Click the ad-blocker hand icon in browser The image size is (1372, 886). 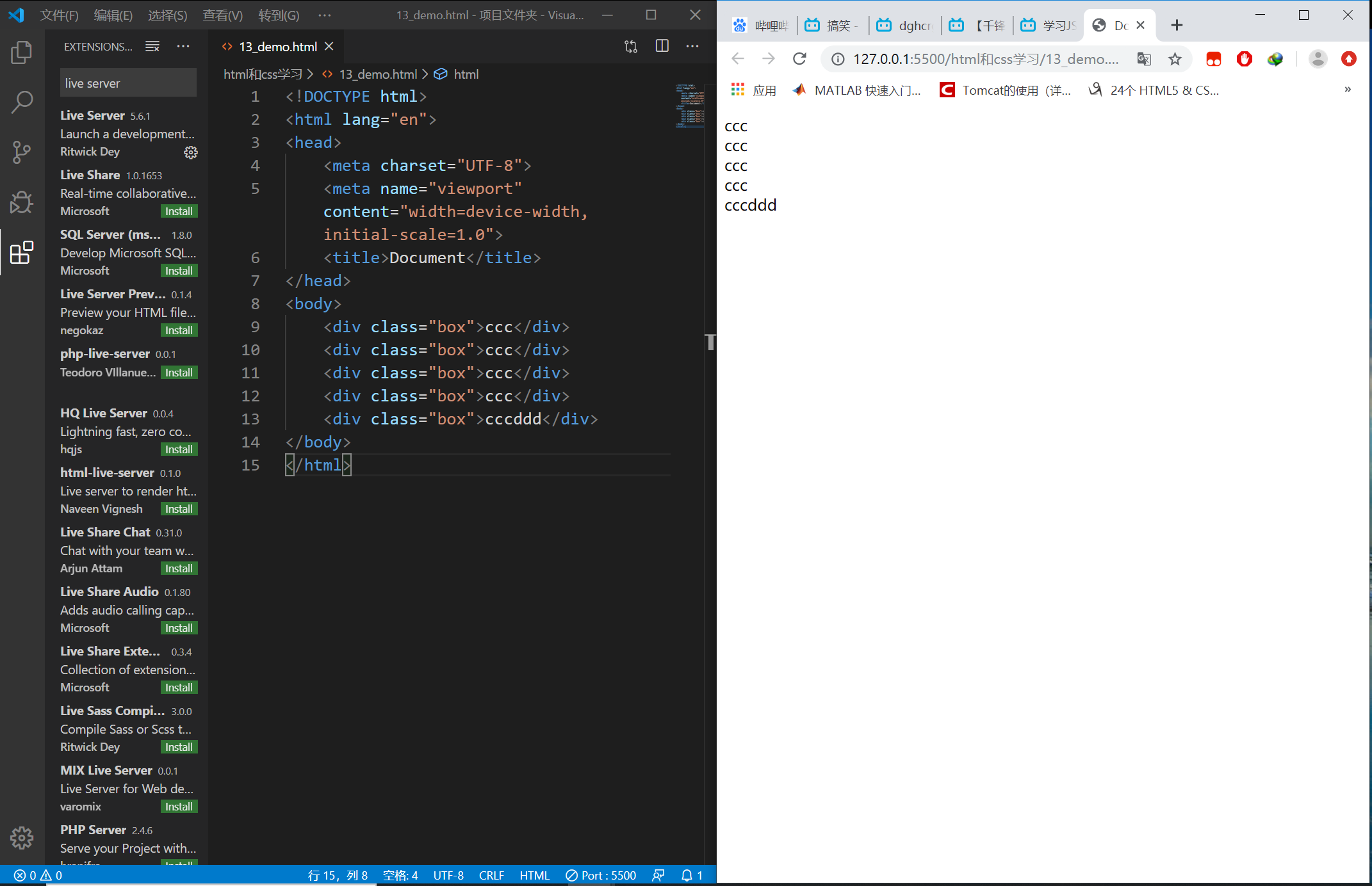coord(1244,59)
